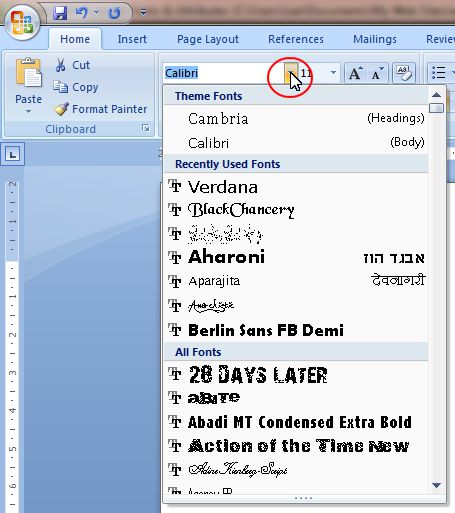Click the font list scroll up arrow

(x=436, y=95)
